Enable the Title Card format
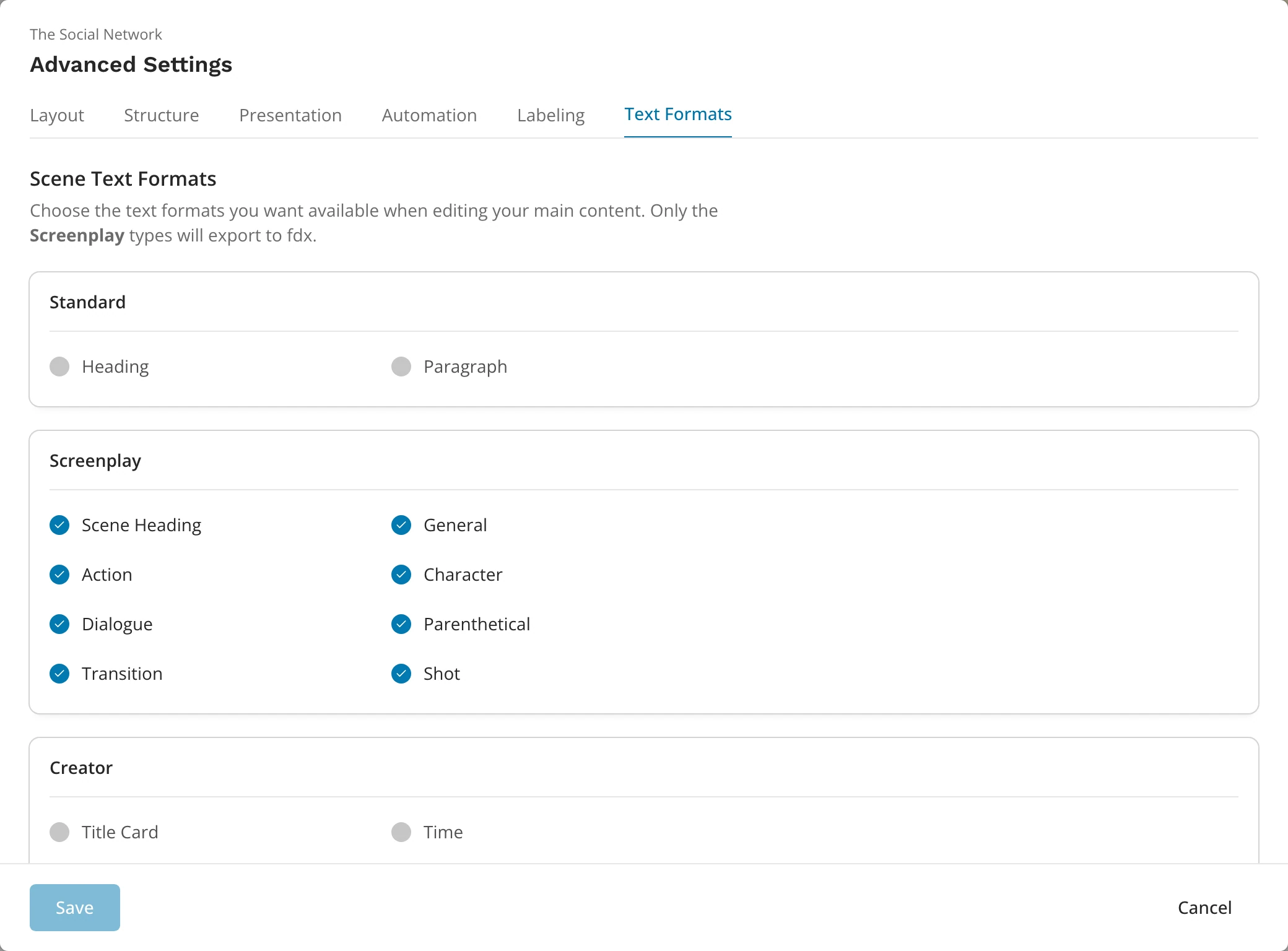The height and width of the screenshot is (951, 1288). click(59, 832)
